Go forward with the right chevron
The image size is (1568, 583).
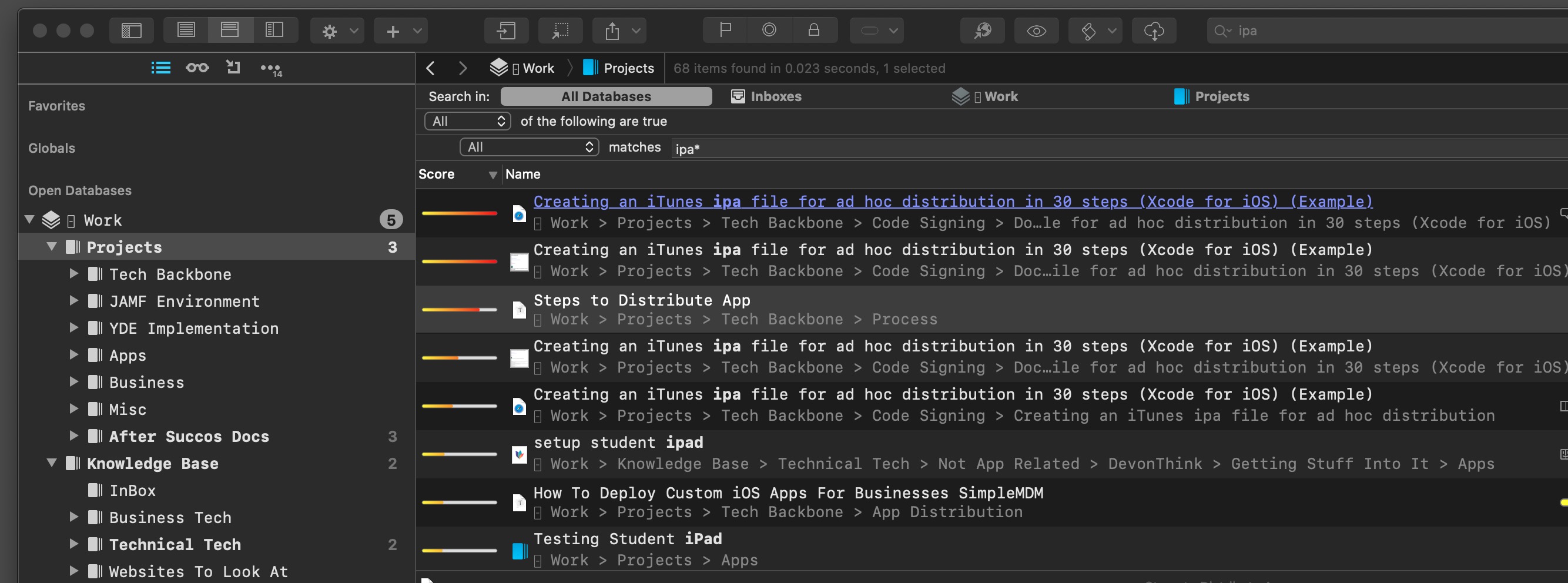click(x=463, y=68)
